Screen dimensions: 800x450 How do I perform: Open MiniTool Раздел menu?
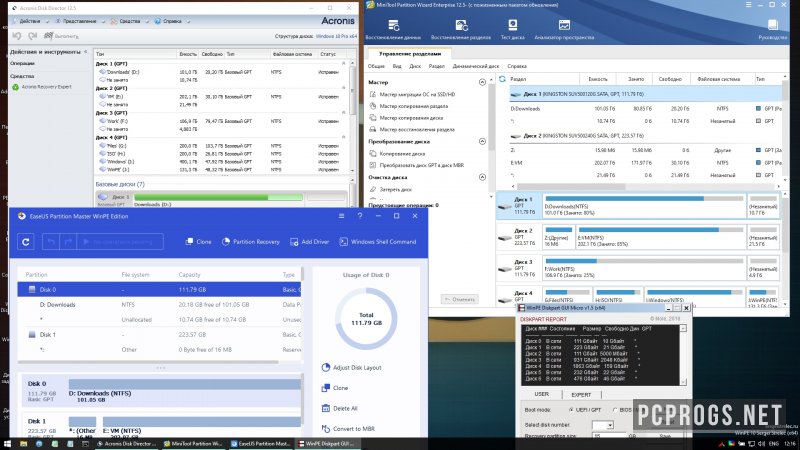pos(436,66)
